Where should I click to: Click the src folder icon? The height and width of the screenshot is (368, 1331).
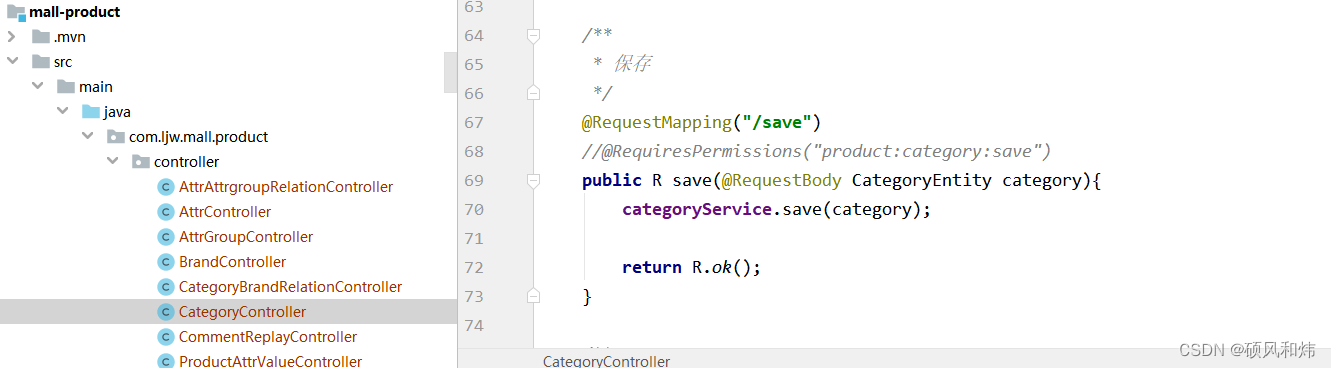(41, 62)
